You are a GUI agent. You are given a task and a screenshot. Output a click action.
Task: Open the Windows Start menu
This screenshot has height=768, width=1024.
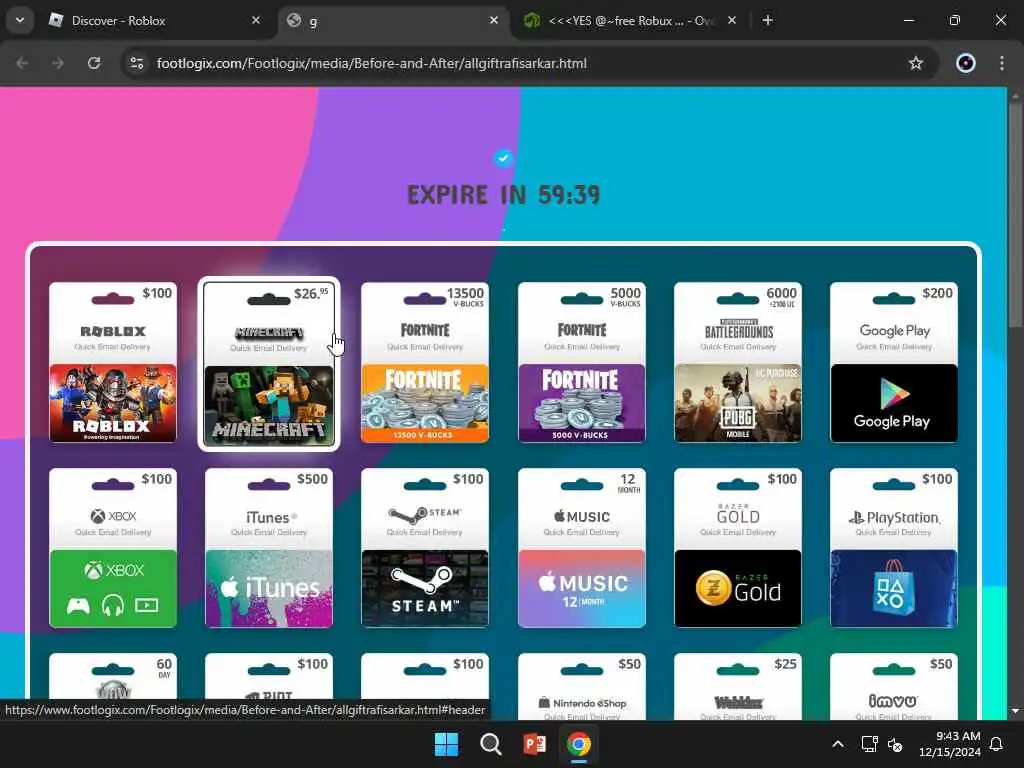pyautogui.click(x=447, y=744)
